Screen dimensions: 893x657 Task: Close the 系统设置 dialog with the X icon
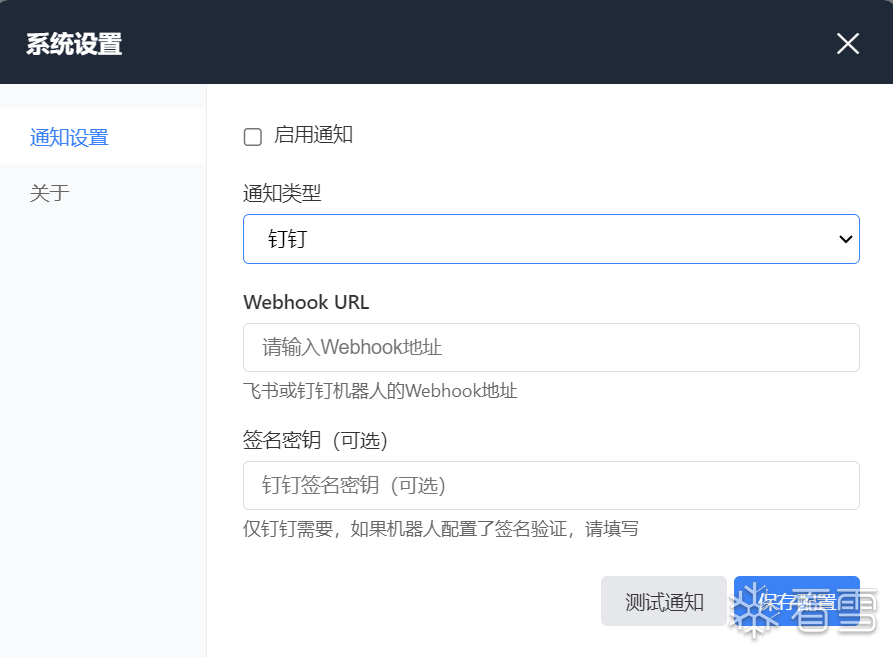(x=848, y=43)
